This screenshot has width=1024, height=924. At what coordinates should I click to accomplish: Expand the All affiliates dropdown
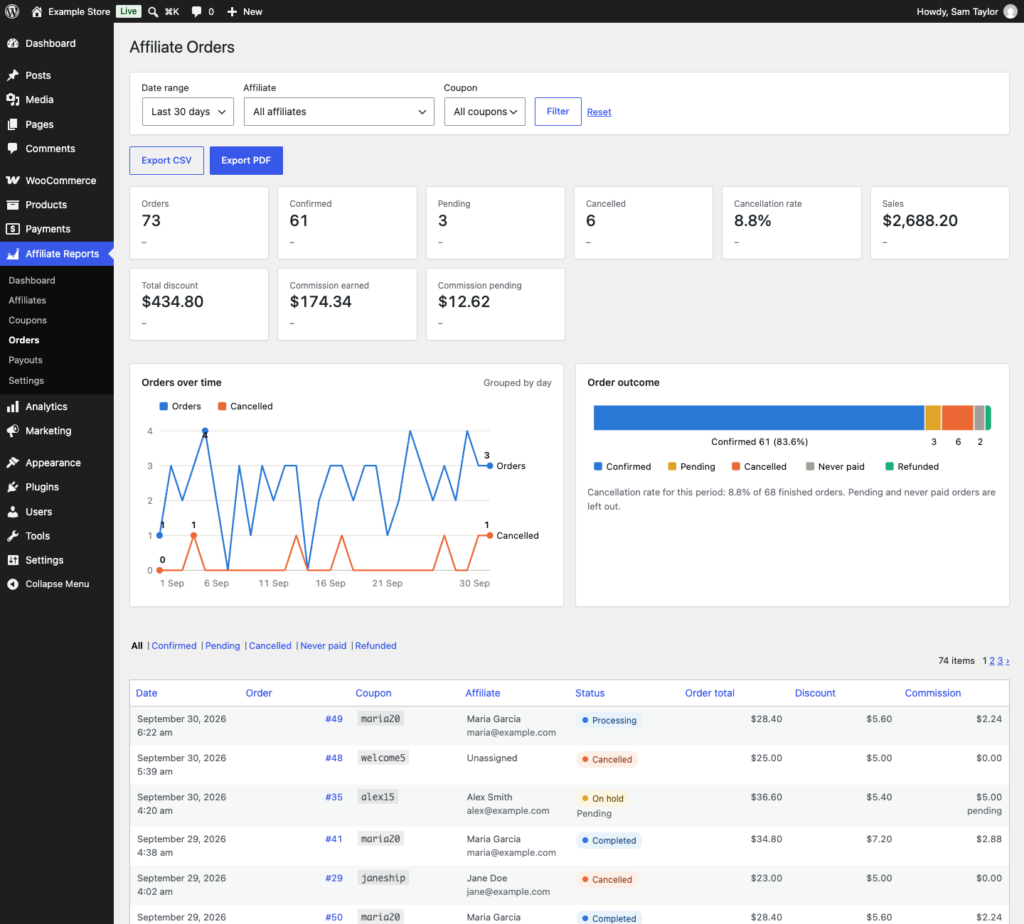(x=339, y=112)
